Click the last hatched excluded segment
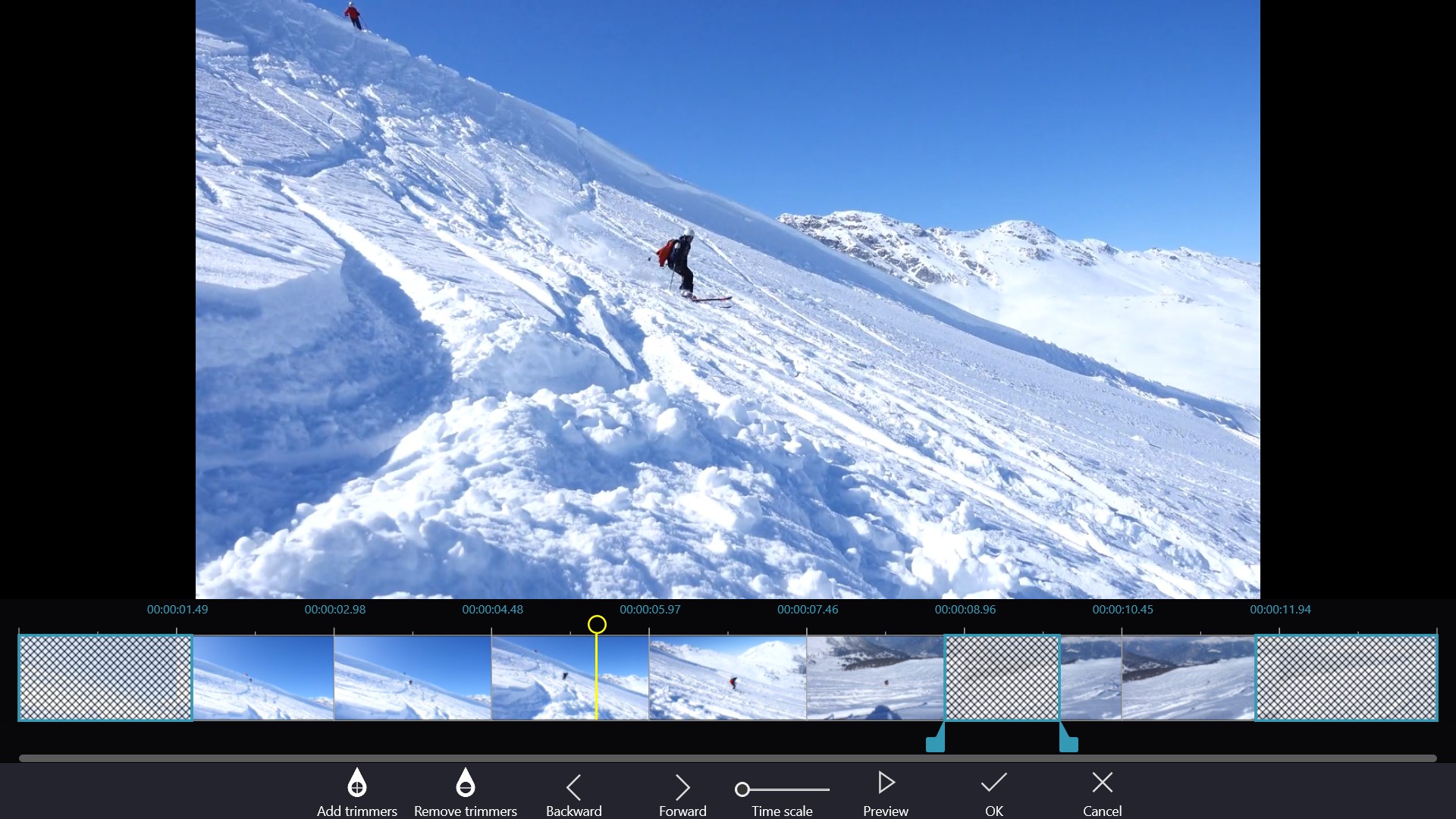1456x819 pixels. (x=1346, y=677)
